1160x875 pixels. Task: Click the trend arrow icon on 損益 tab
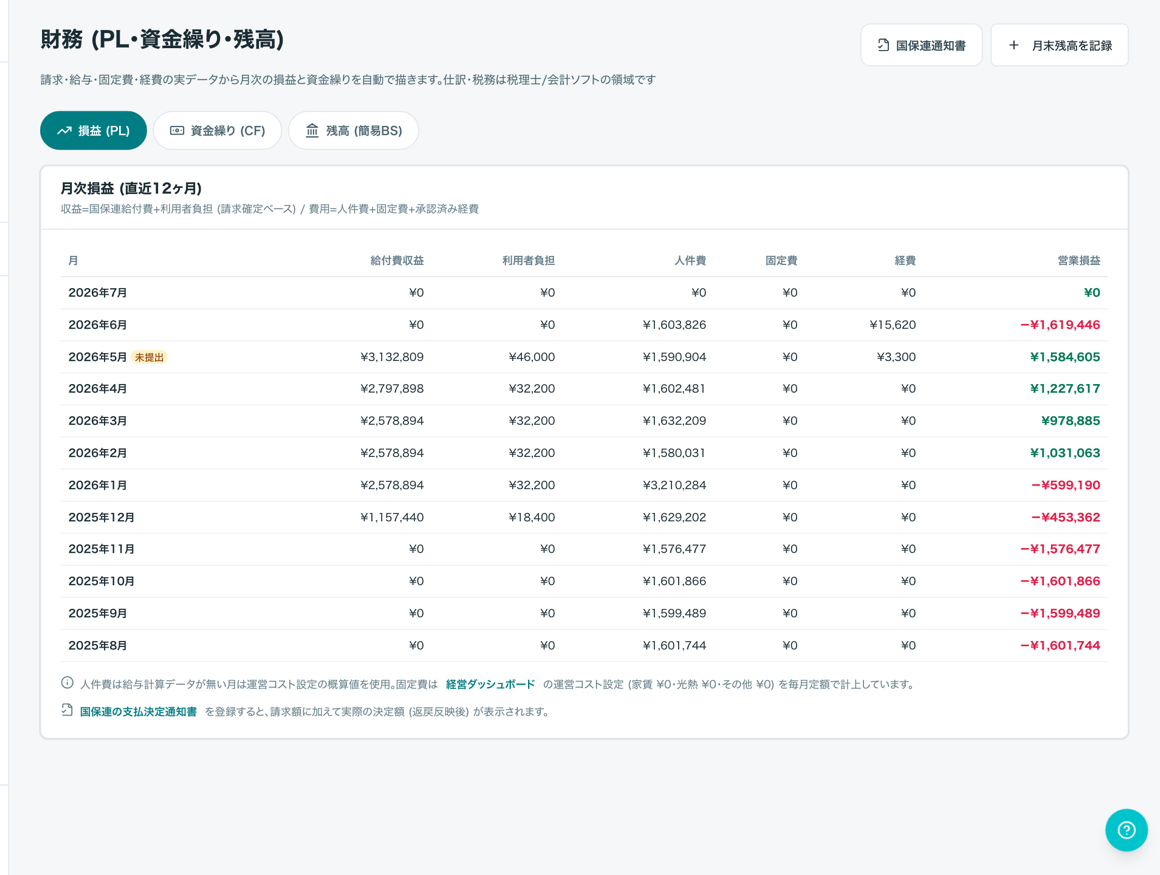(64, 131)
